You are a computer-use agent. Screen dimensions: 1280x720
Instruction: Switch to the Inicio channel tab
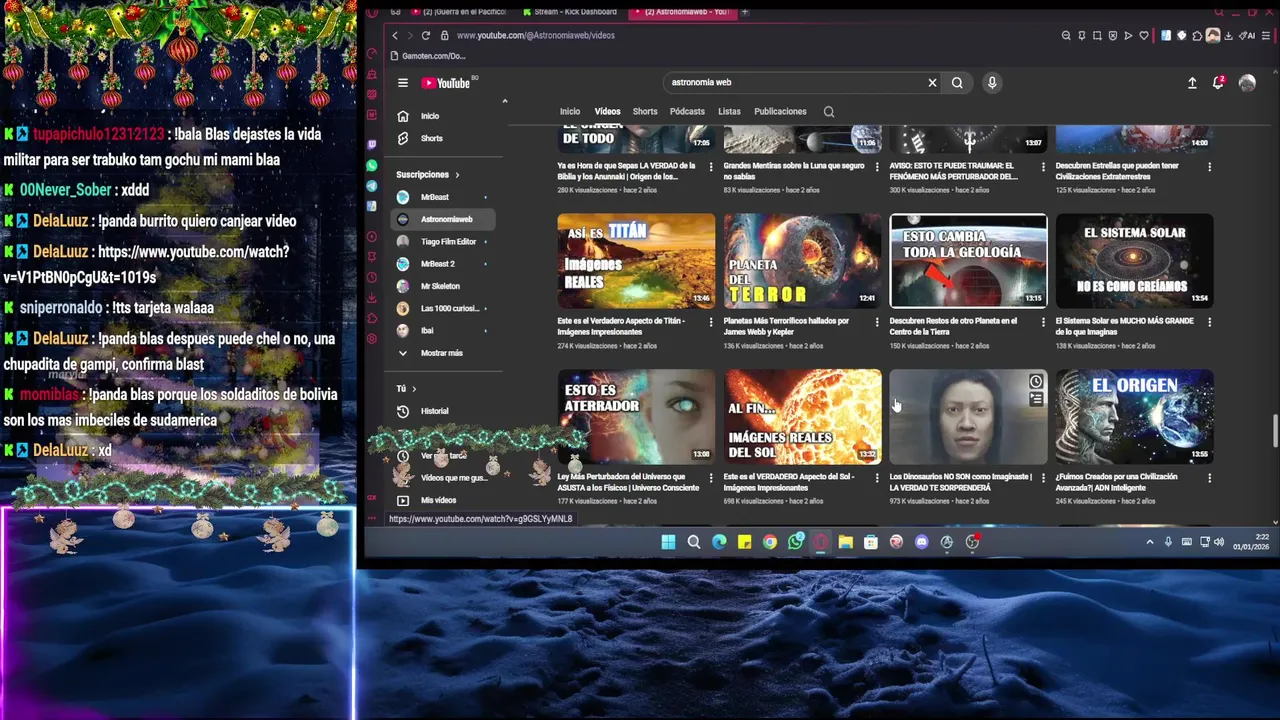click(x=570, y=112)
